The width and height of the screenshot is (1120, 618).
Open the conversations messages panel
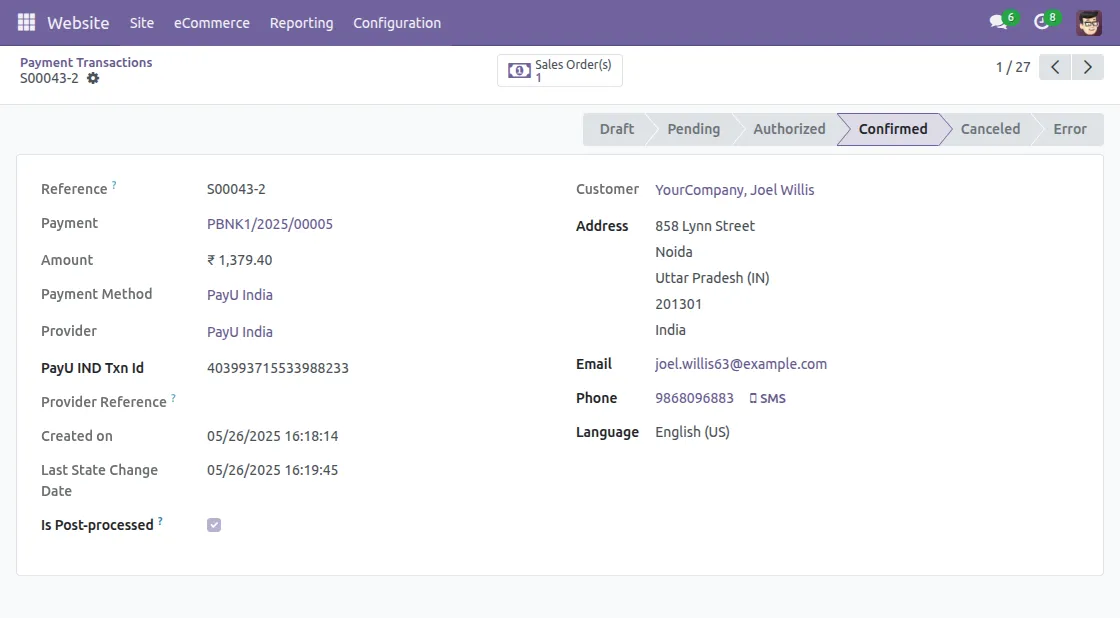[x=996, y=22]
